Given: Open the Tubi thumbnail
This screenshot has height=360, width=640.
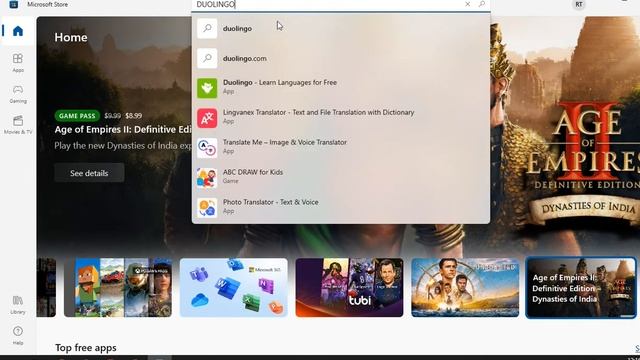Looking at the screenshot, I should click(x=349, y=287).
